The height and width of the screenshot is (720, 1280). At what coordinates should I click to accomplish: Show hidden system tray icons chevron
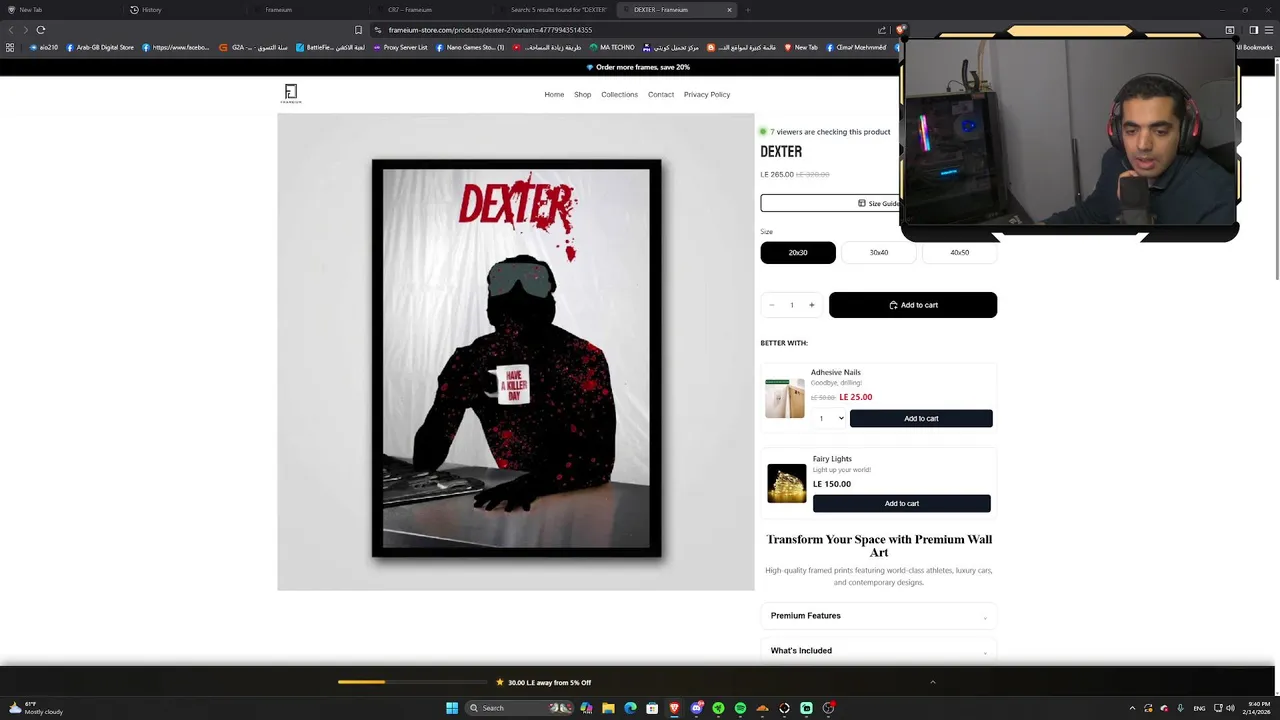pyautogui.click(x=1132, y=708)
